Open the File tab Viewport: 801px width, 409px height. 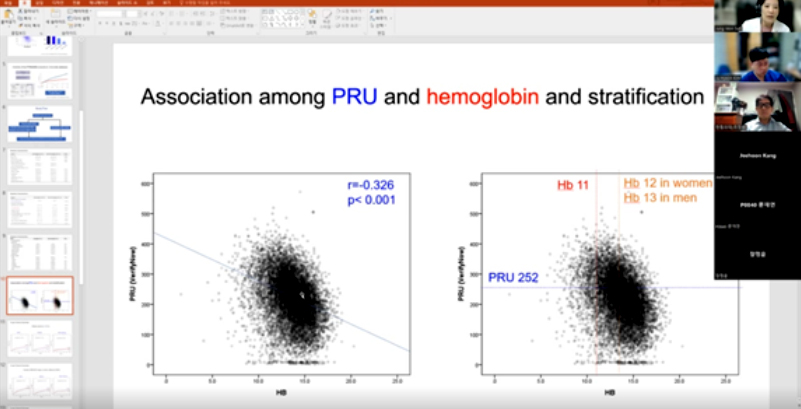(8, 3)
